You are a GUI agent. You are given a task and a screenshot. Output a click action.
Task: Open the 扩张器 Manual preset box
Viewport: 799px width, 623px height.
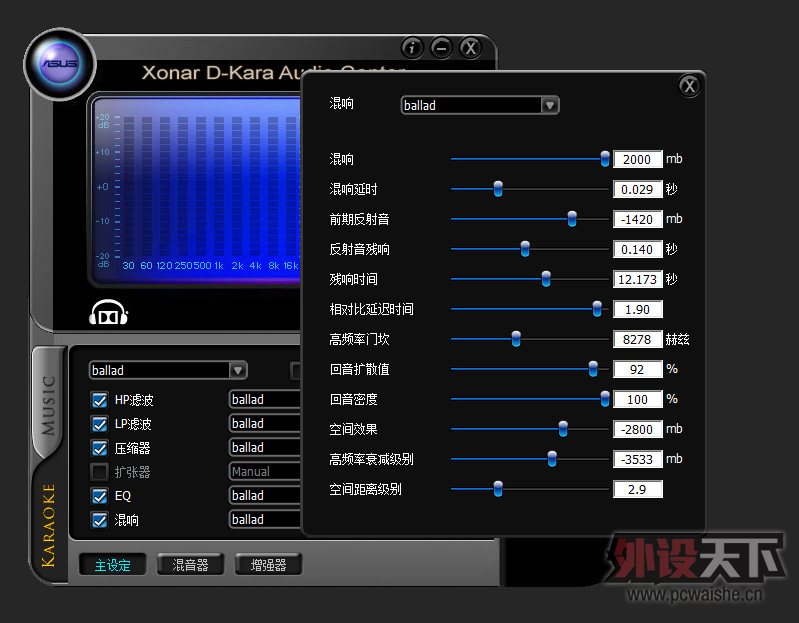tap(265, 471)
